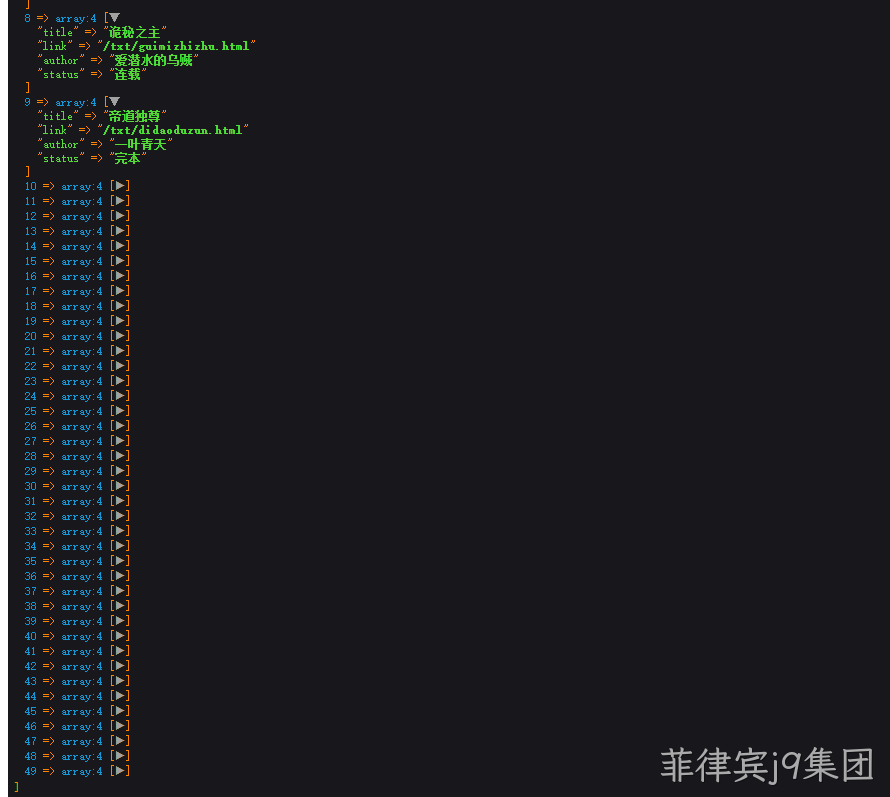Expand array item 20 arrow
890x797 pixels.
[x=120, y=335]
